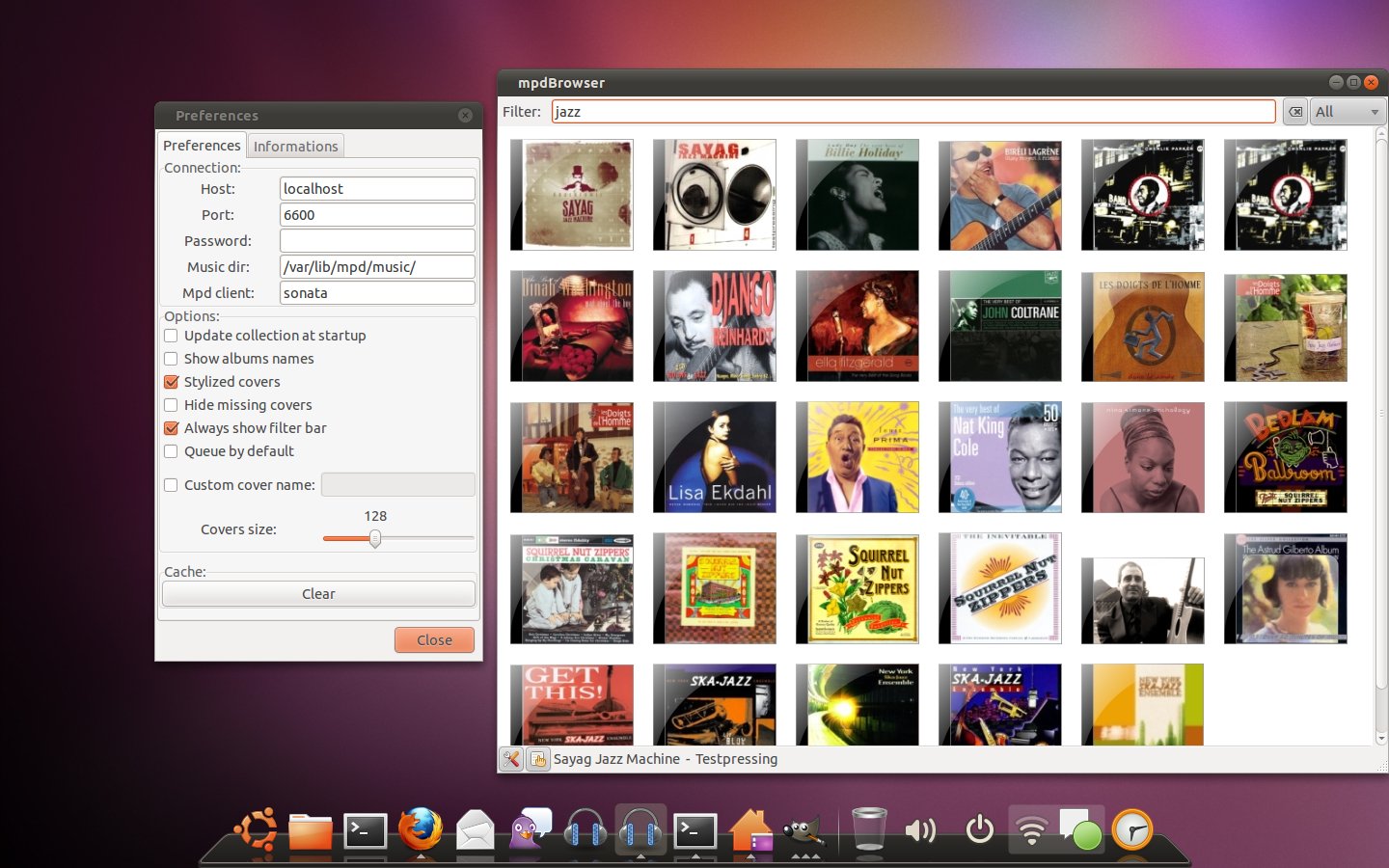The height and width of the screenshot is (868, 1389).
Task: Switch to the Informations tab
Action: [295, 147]
